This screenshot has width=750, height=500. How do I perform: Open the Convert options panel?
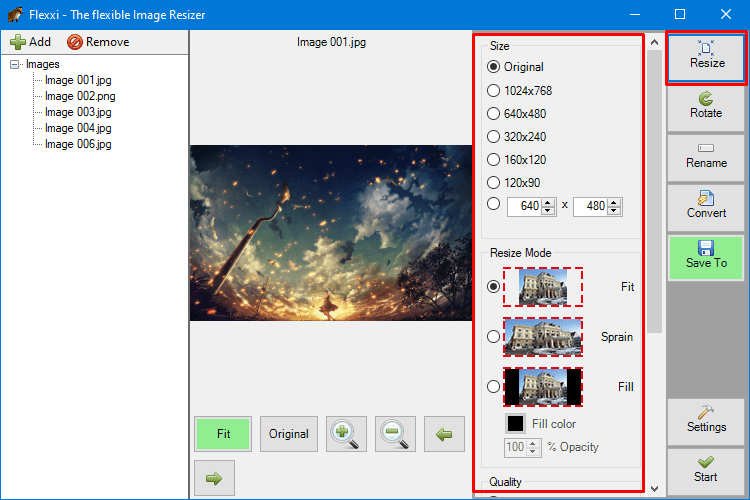706,208
